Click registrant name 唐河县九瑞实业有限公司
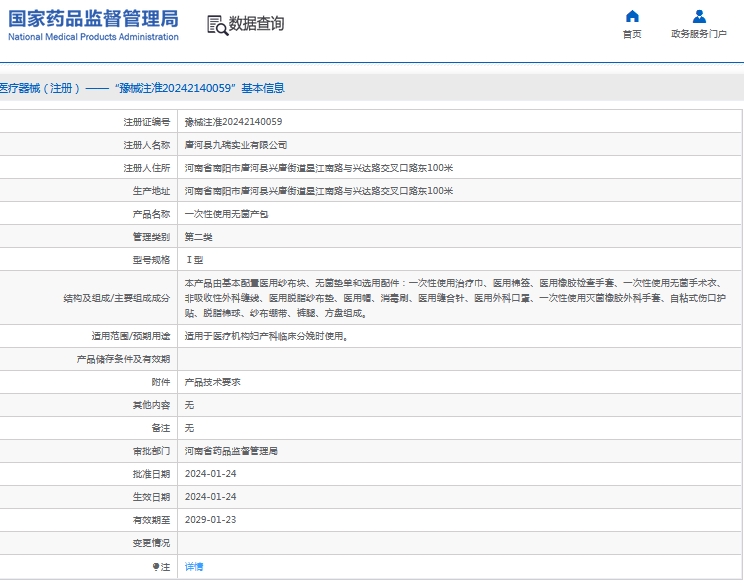The height and width of the screenshot is (586, 744). coord(236,145)
